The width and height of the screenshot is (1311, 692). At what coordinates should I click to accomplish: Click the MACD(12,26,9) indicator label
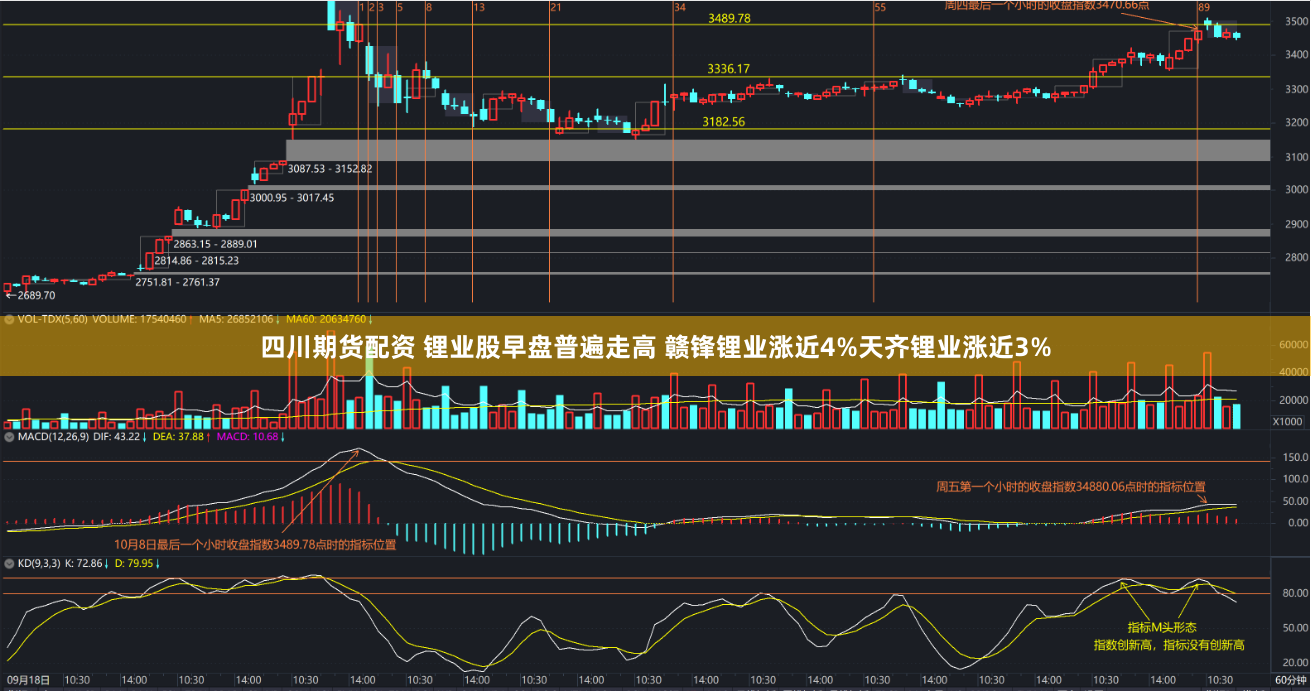coord(53,437)
